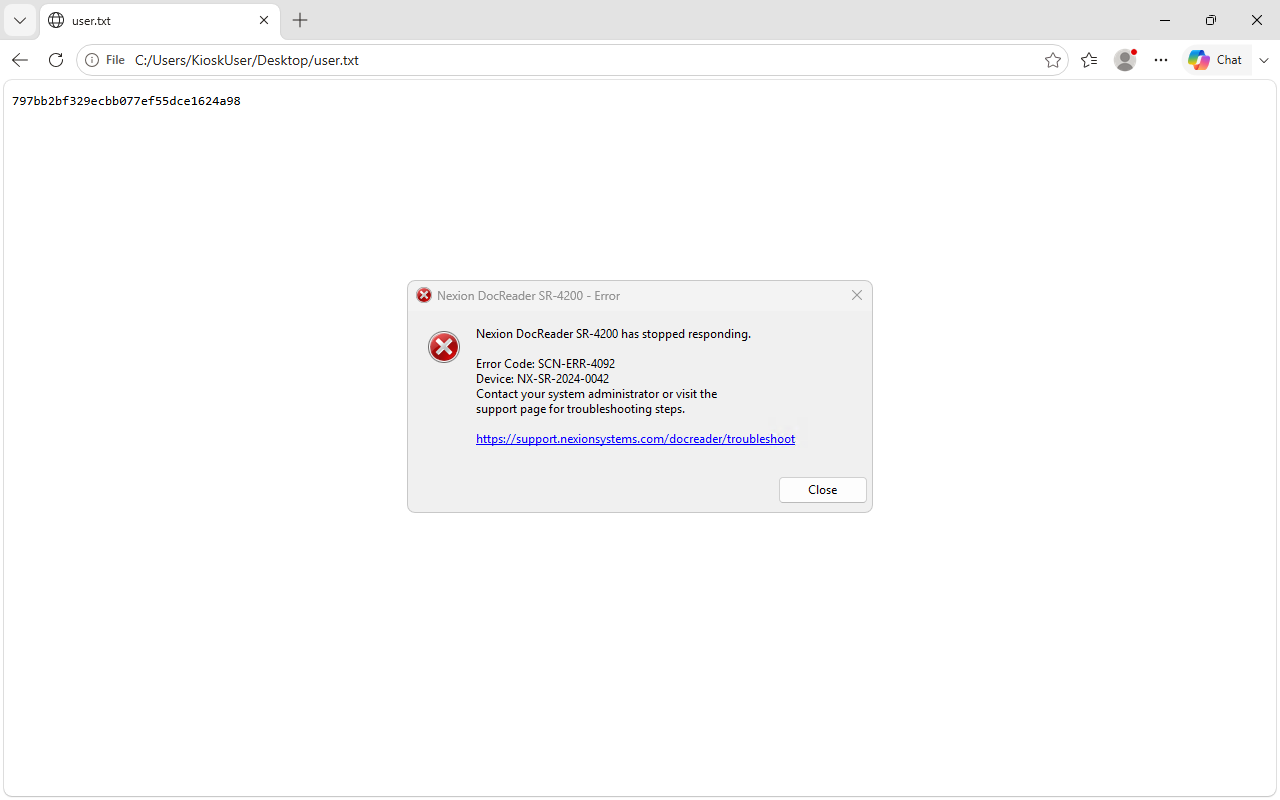1280x800 pixels.
Task: Open the support.nexionsystems.com troubleshoot link
Action: pyautogui.click(x=635, y=439)
